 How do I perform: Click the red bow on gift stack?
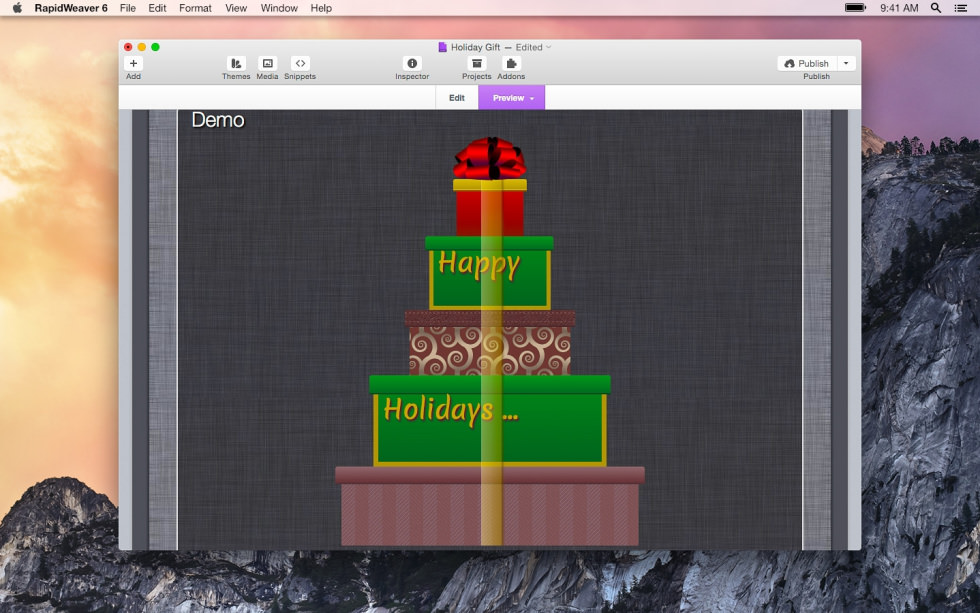tap(489, 158)
